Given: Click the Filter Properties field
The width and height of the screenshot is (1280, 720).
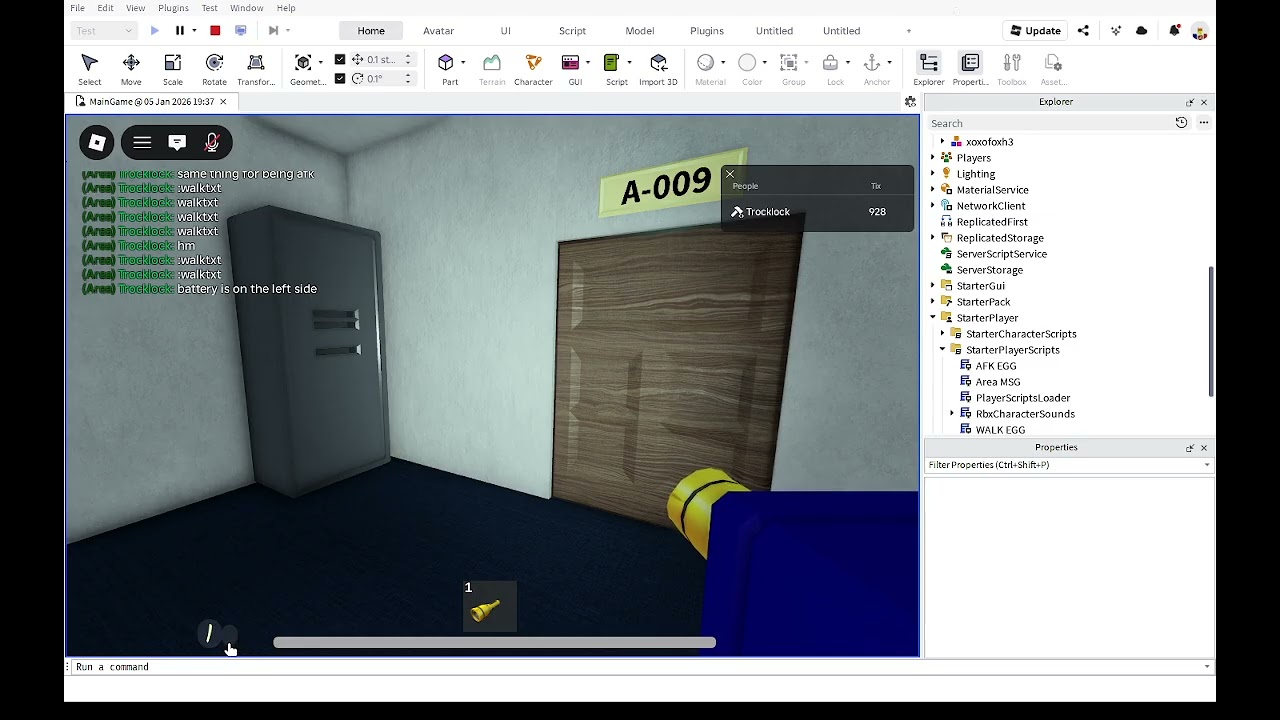Looking at the screenshot, I should (1068, 465).
